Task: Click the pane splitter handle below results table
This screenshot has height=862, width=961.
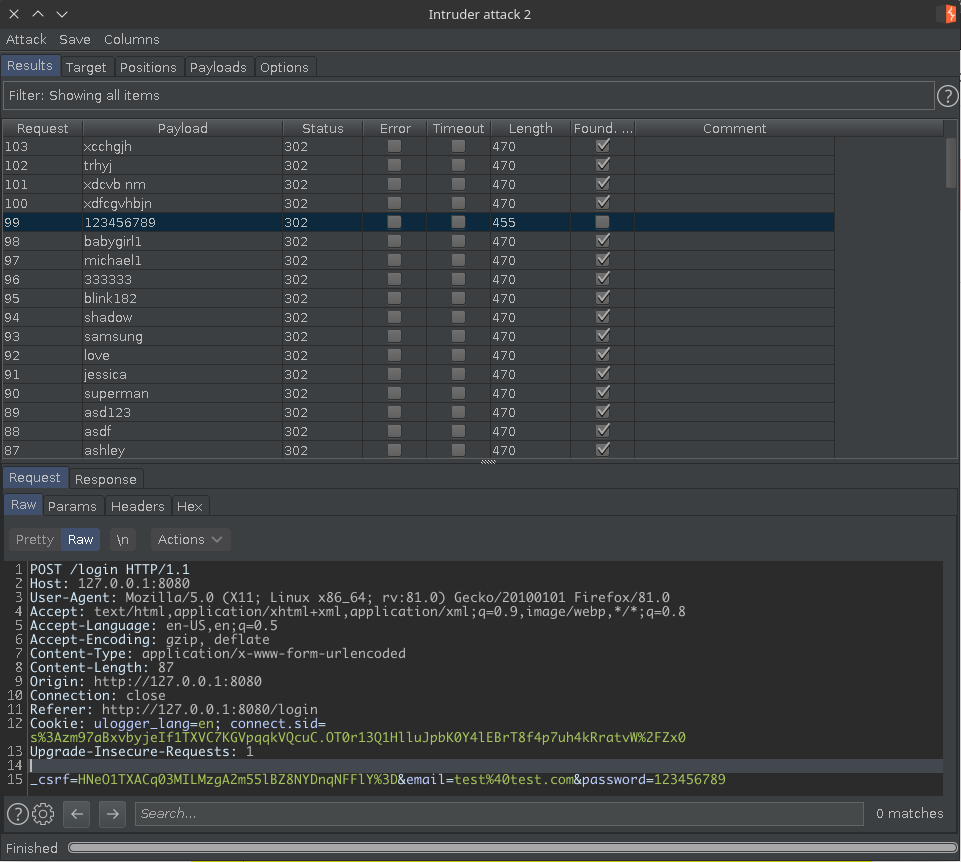Action: (488, 462)
